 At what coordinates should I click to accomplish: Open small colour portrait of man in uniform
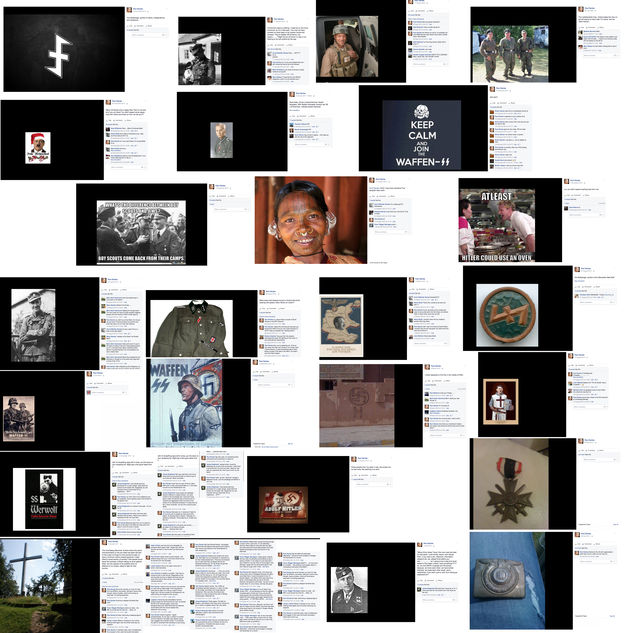coord(222,140)
